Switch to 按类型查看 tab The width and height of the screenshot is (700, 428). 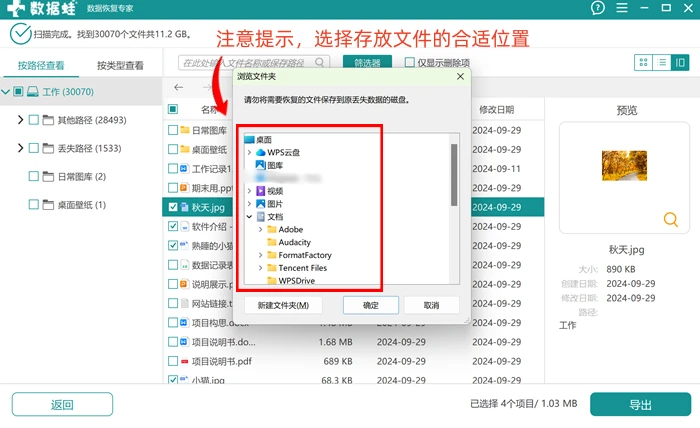pyautogui.click(x=120, y=66)
